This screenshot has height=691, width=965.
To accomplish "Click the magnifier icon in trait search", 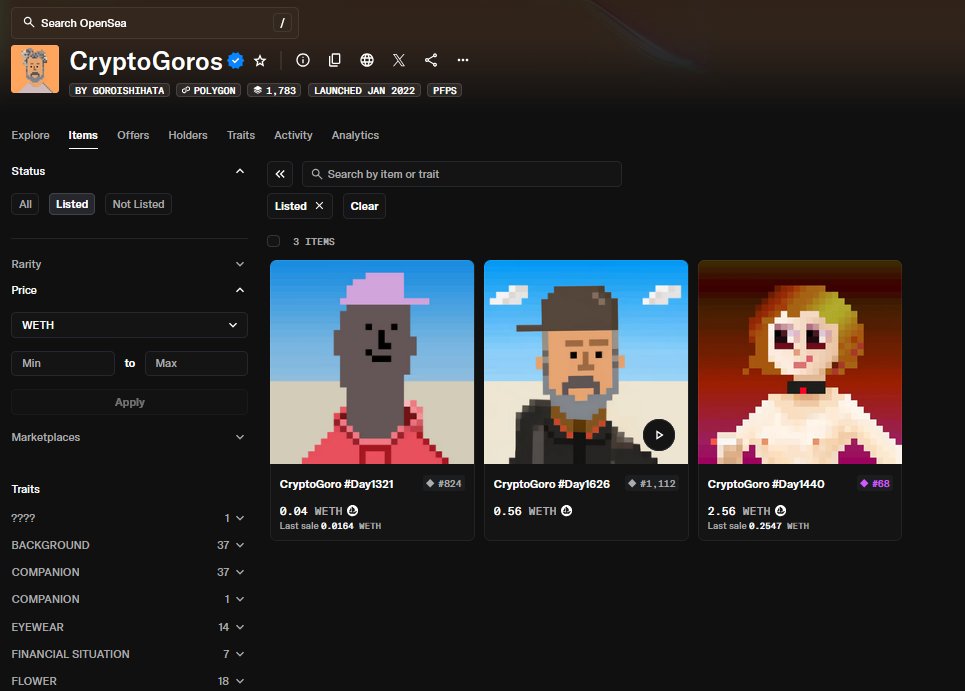I will click(x=316, y=174).
